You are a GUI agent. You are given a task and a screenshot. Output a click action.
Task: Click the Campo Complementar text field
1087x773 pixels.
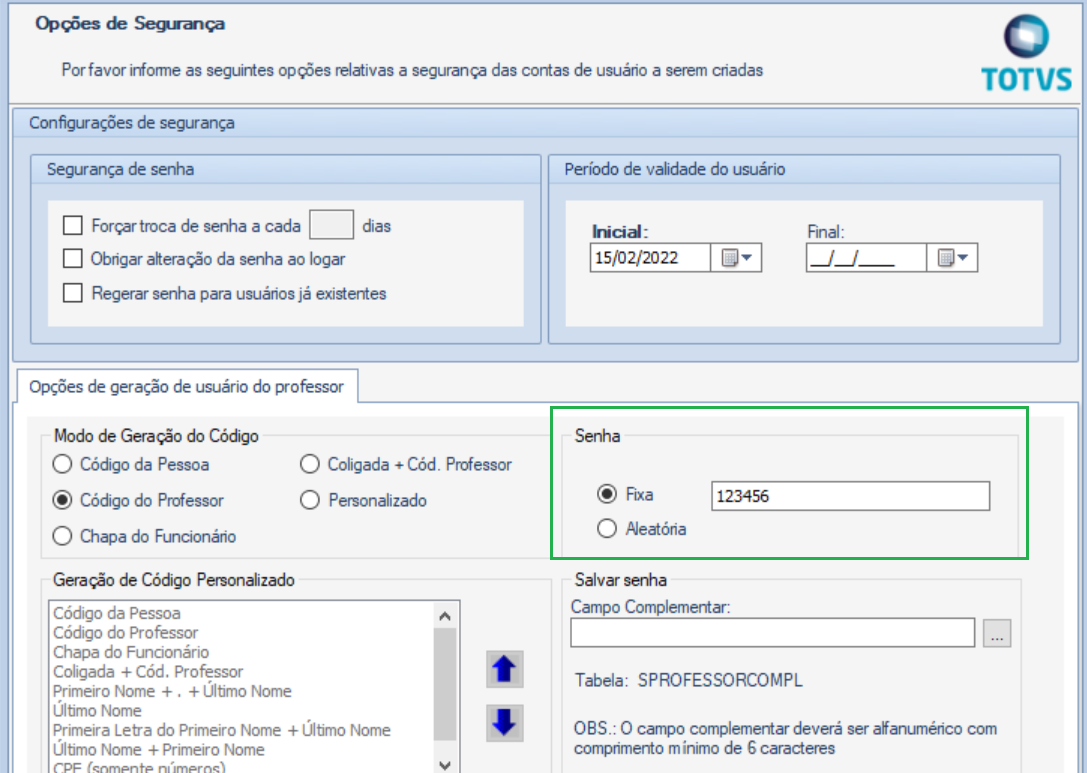[773, 633]
